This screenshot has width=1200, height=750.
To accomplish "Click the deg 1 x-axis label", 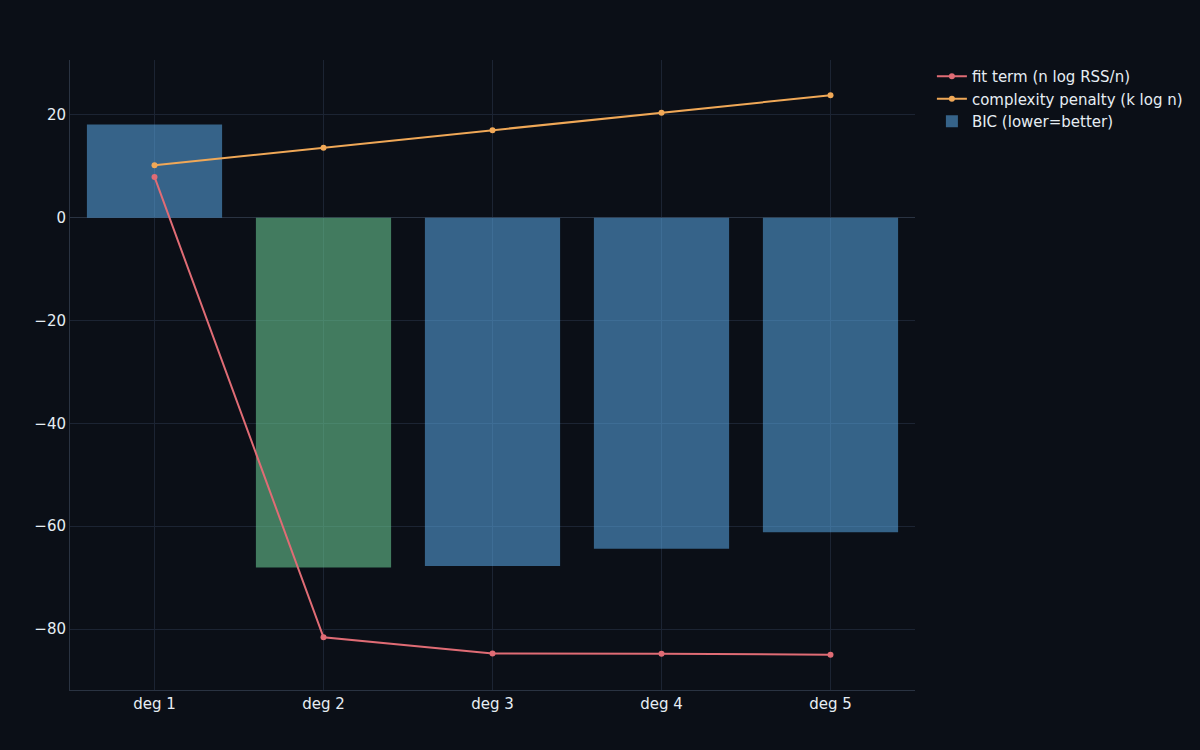I will [x=154, y=704].
